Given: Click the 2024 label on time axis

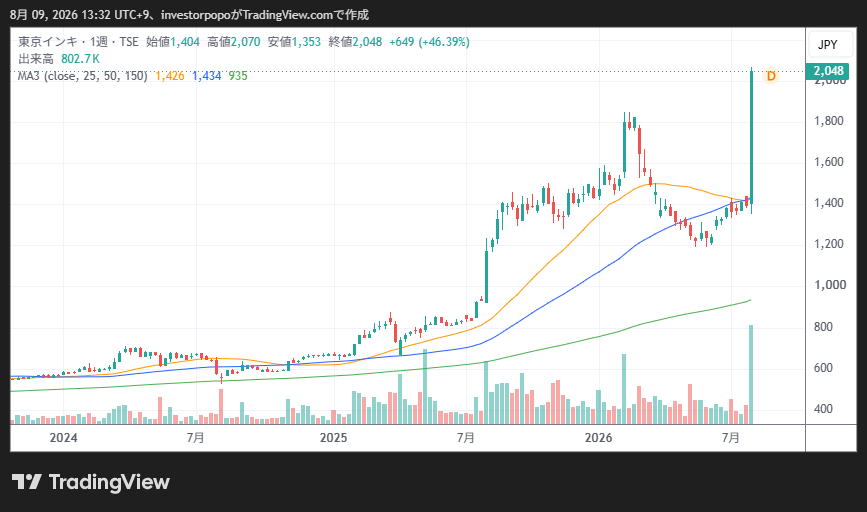Looking at the screenshot, I should (x=63, y=438).
